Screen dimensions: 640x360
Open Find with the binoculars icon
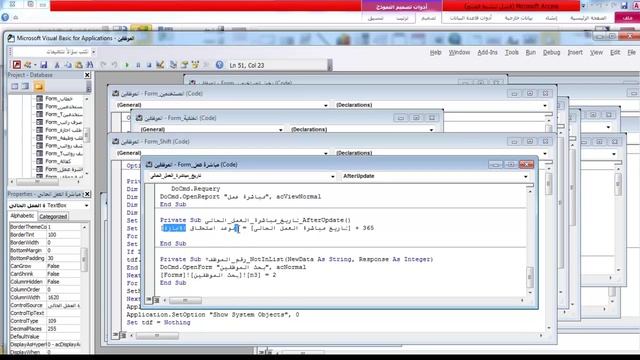(90, 65)
